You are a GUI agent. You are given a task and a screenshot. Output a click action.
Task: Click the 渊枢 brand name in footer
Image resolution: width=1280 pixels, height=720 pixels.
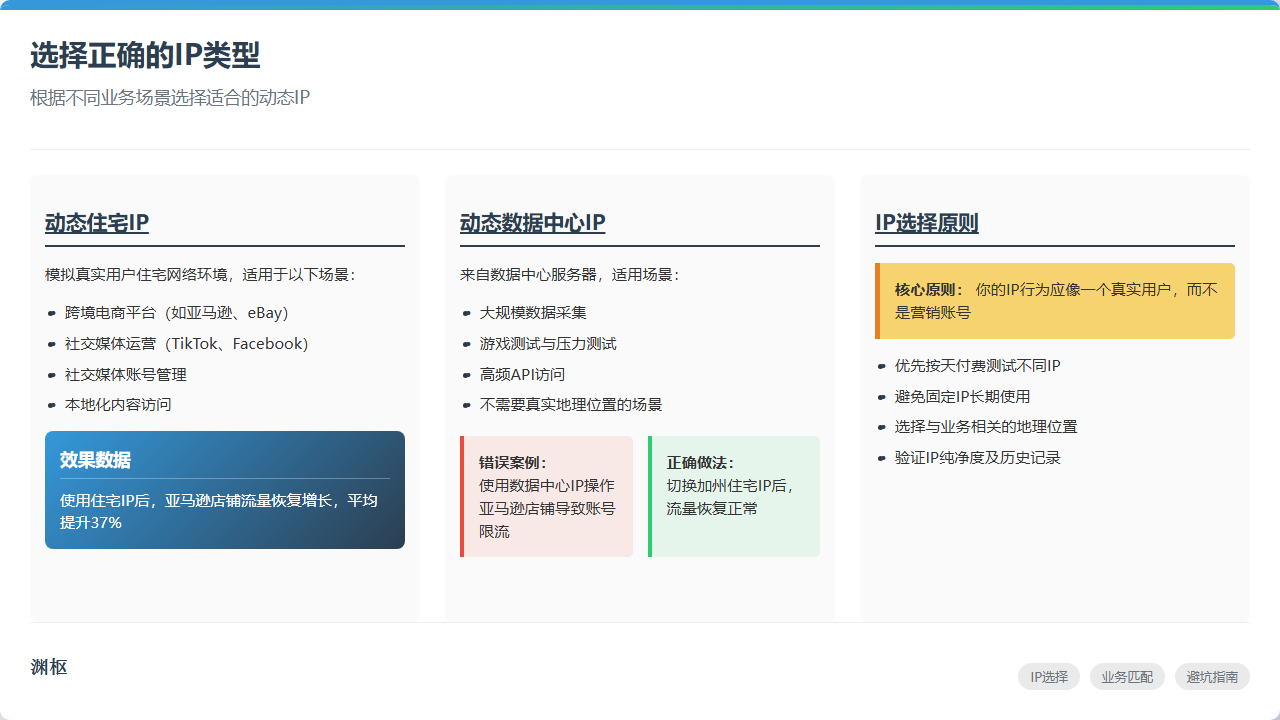coord(49,667)
